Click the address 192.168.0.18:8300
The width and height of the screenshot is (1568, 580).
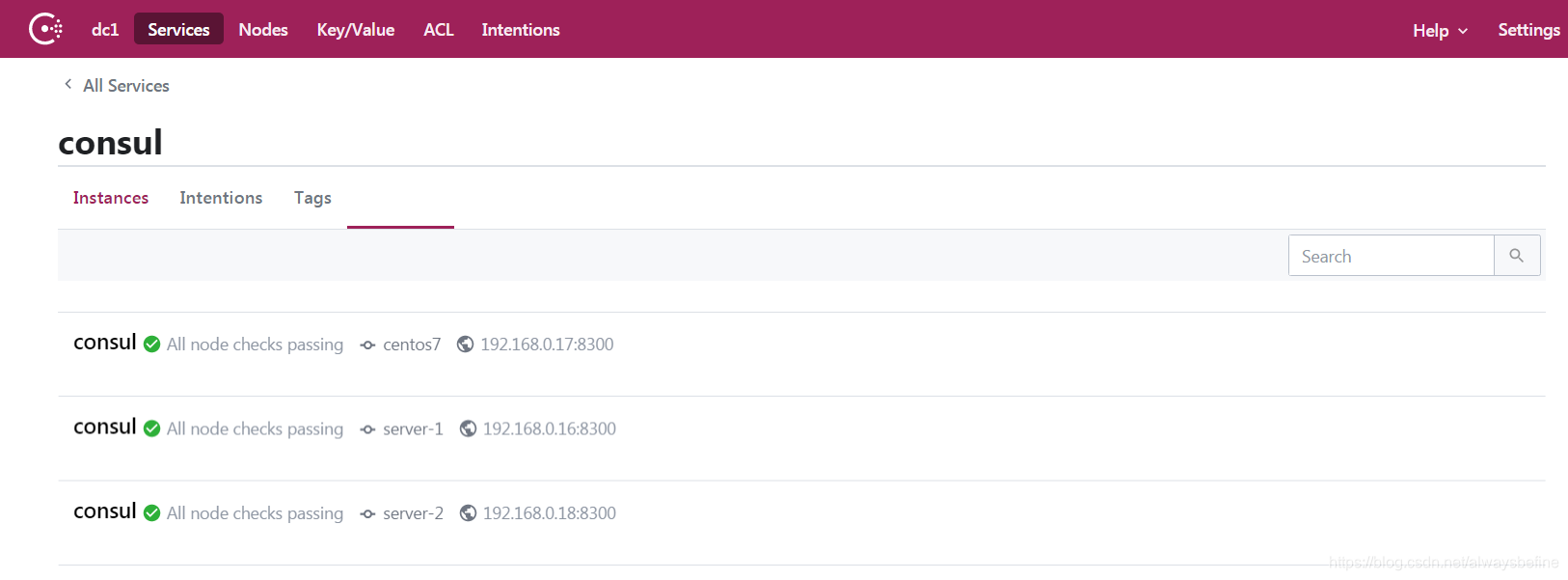click(x=550, y=513)
